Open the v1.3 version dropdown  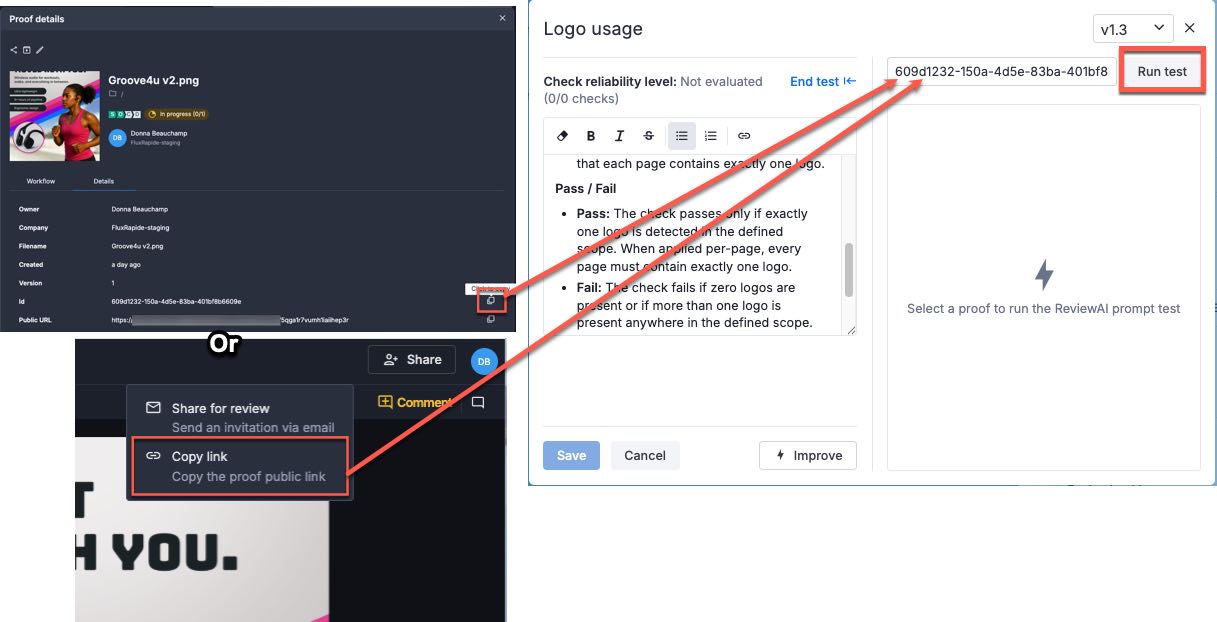[x=1134, y=29]
